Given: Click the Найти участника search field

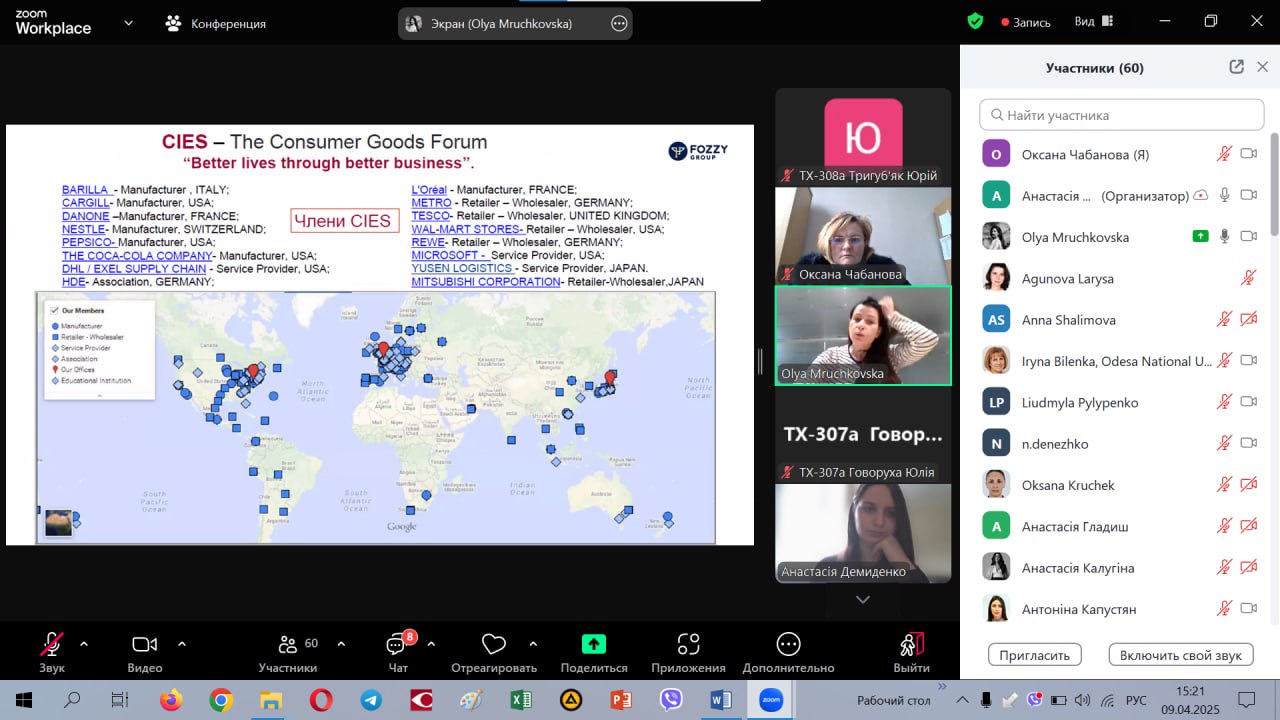Looking at the screenshot, I should tap(1121, 115).
